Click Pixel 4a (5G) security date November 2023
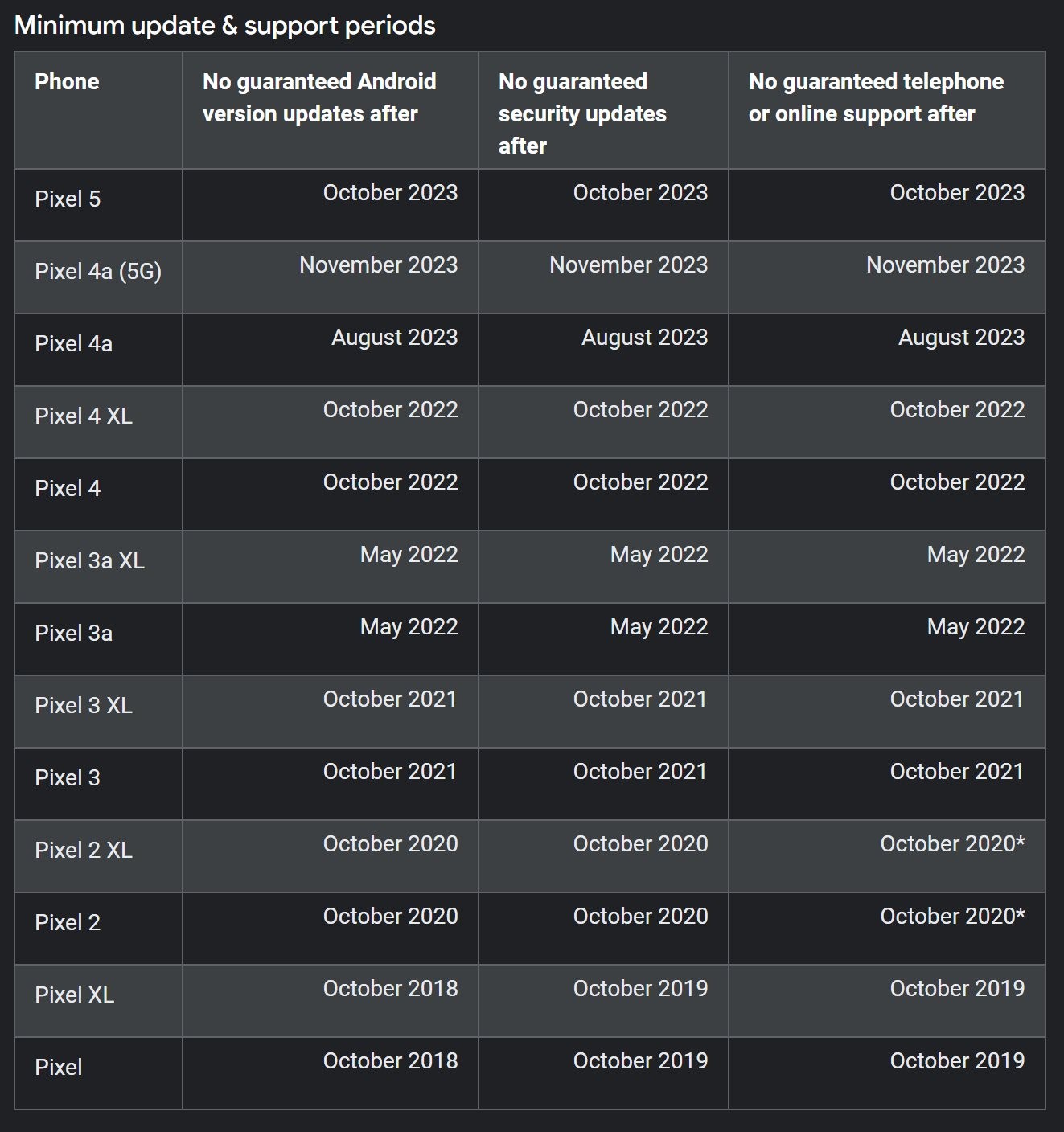Image resolution: width=1064 pixels, height=1132 pixels. click(628, 265)
